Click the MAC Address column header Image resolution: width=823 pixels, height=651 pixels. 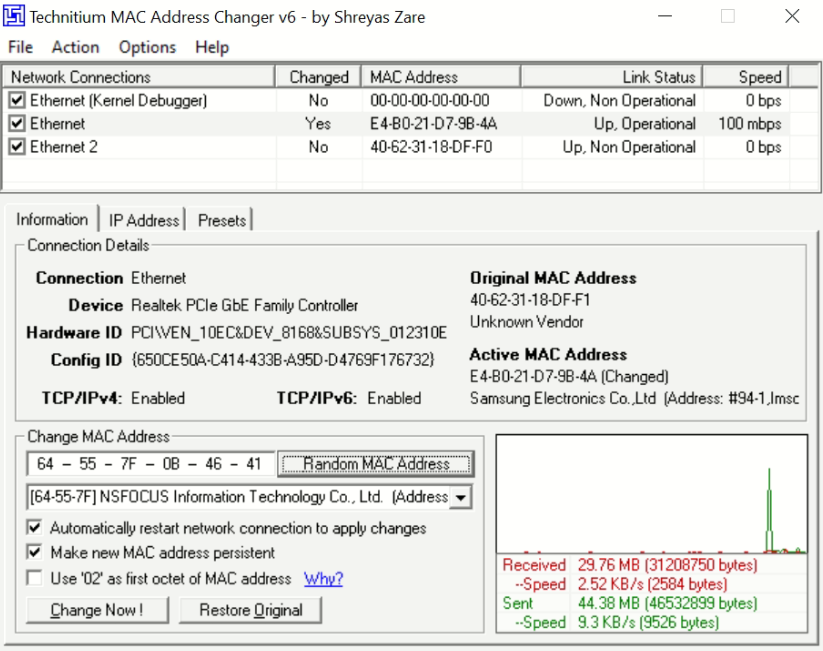point(441,77)
